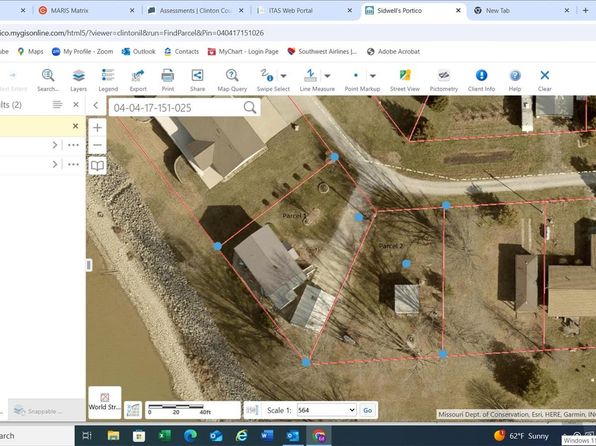Open second result's more options ellipsis
596x446 pixels.
73,164
